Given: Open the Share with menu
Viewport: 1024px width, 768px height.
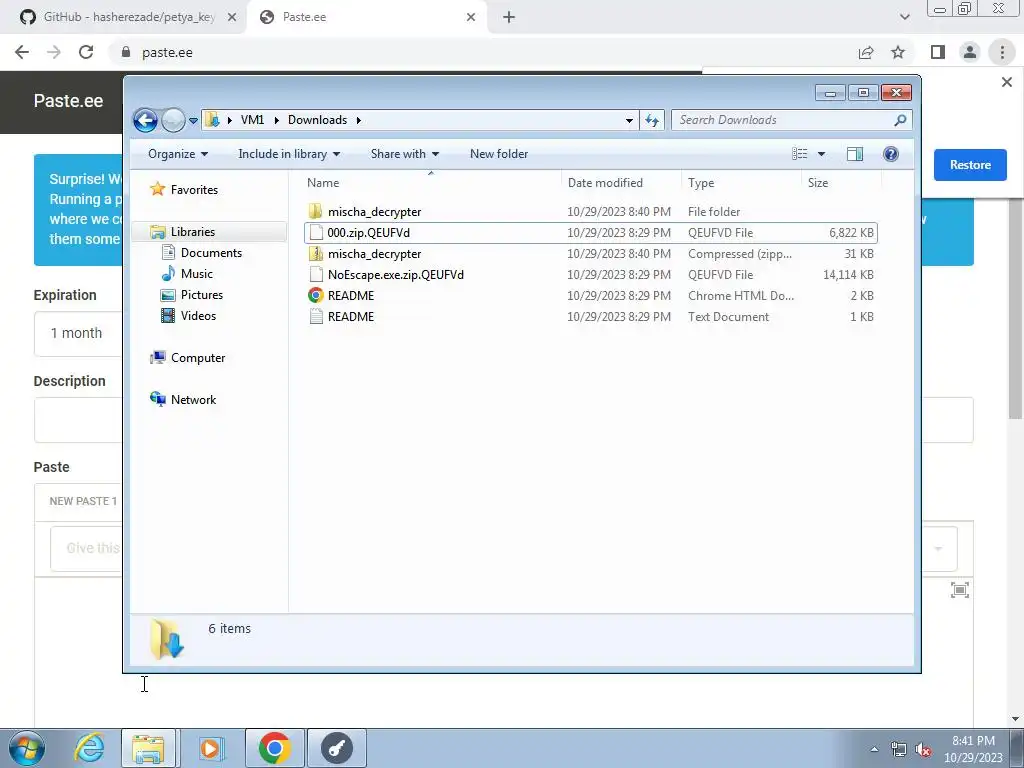Looking at the screenshot, I should [x=404, y=154].
